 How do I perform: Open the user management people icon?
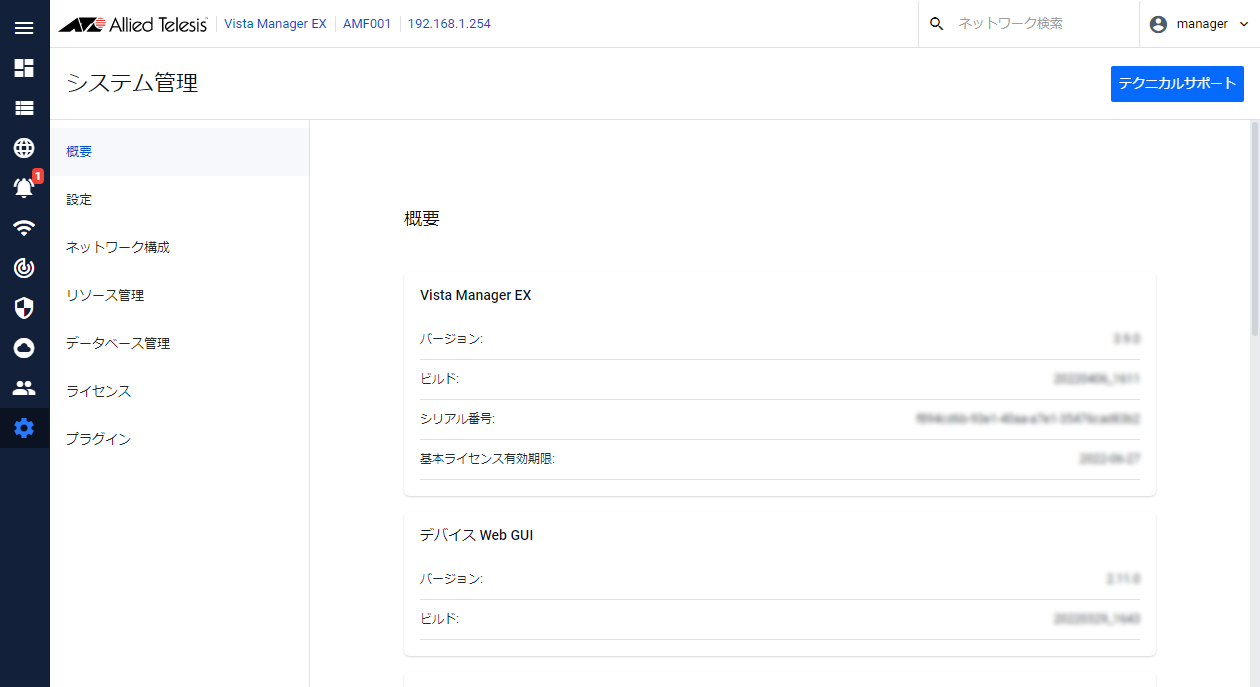[x=24, y=388]
